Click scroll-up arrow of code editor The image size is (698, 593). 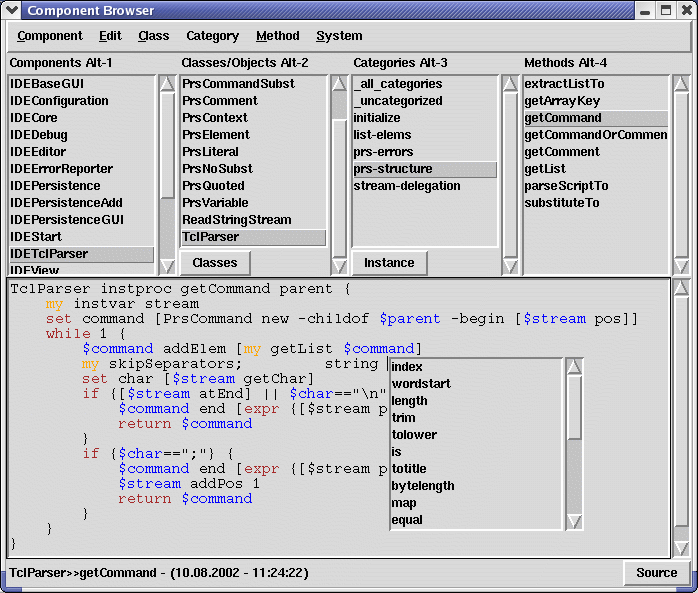pyautogui.click(x=682, y=289)
